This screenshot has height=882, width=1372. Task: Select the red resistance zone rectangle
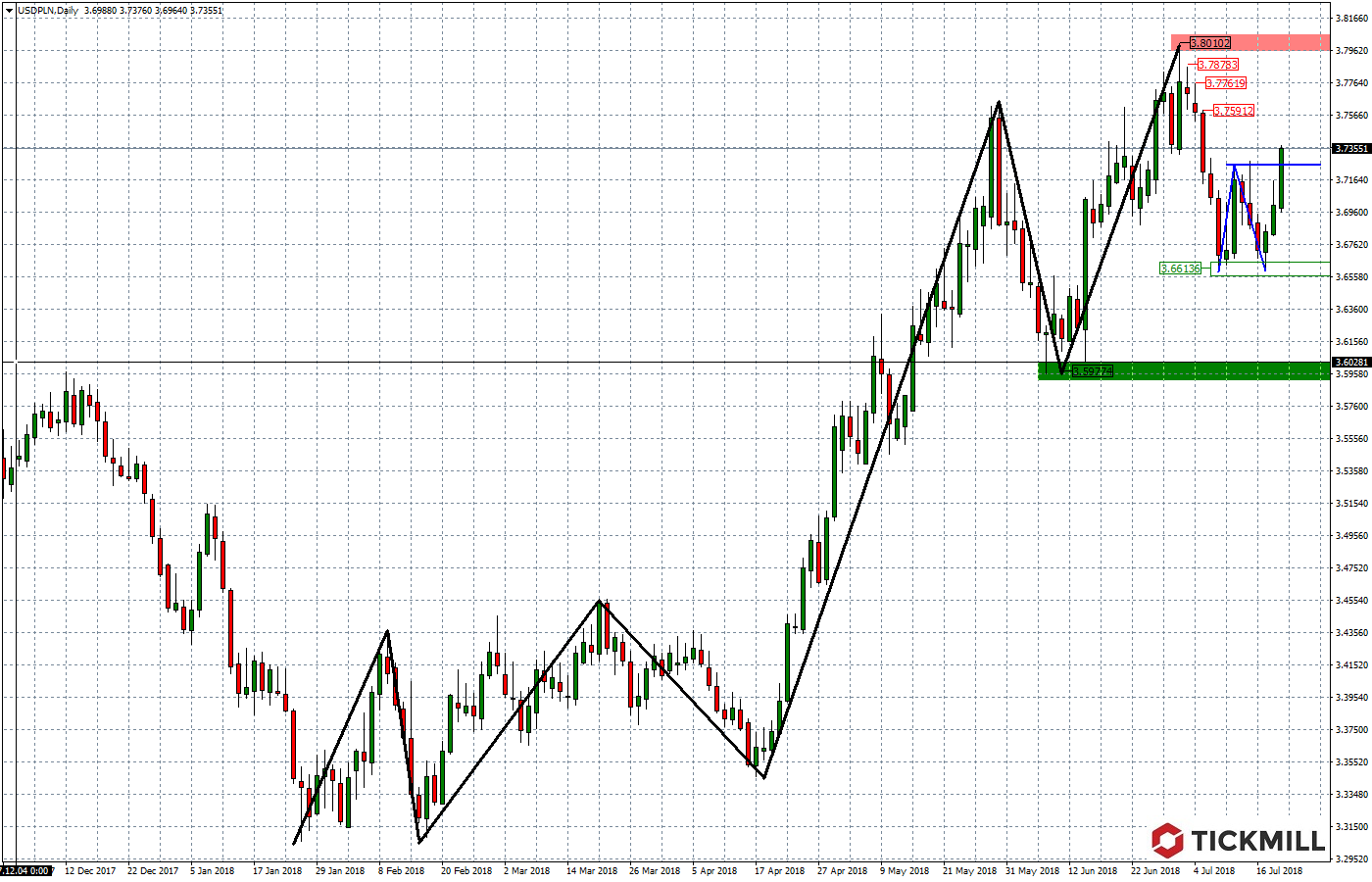[1251, 43]
